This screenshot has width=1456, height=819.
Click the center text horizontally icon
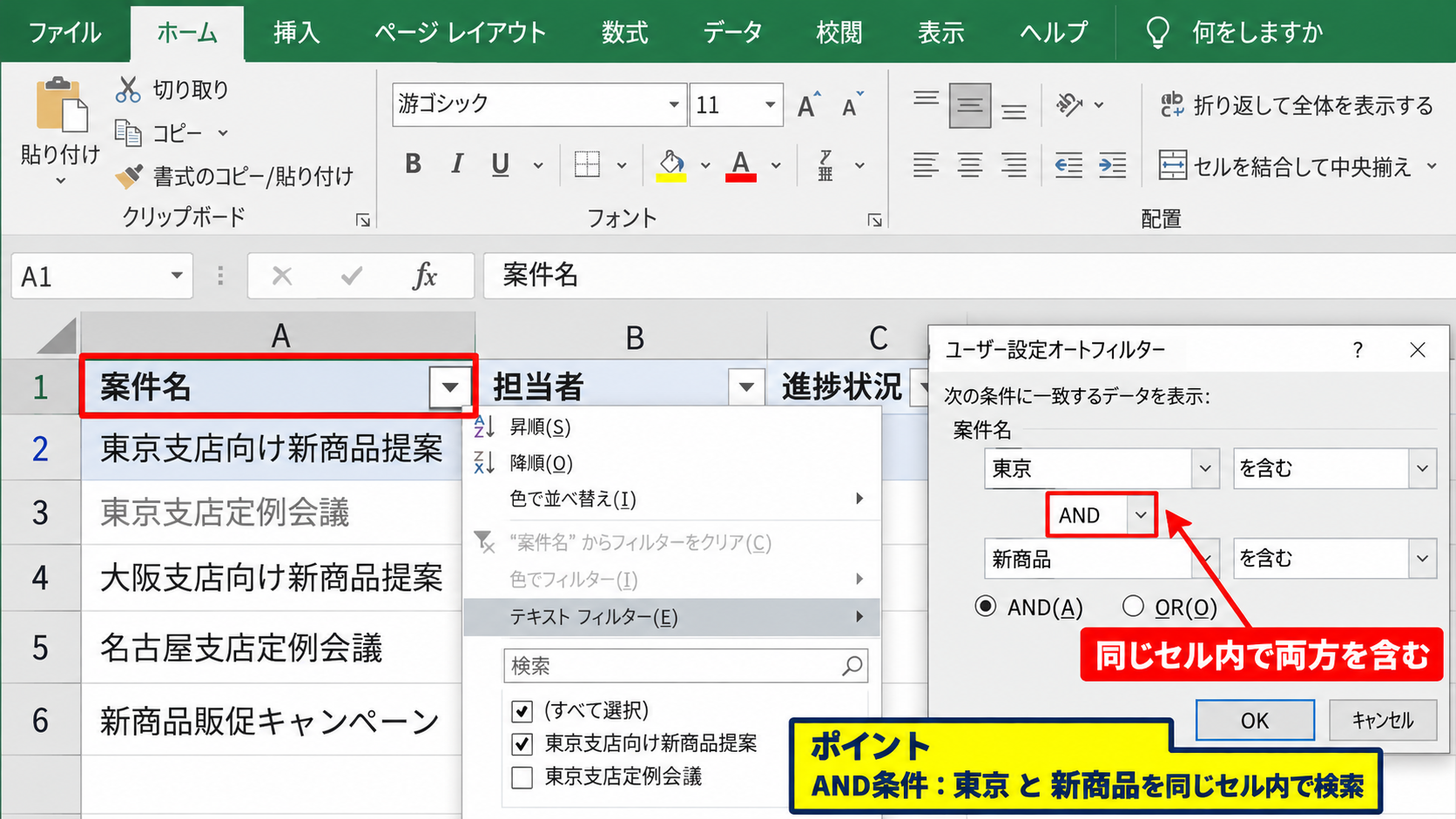point(969,164)
